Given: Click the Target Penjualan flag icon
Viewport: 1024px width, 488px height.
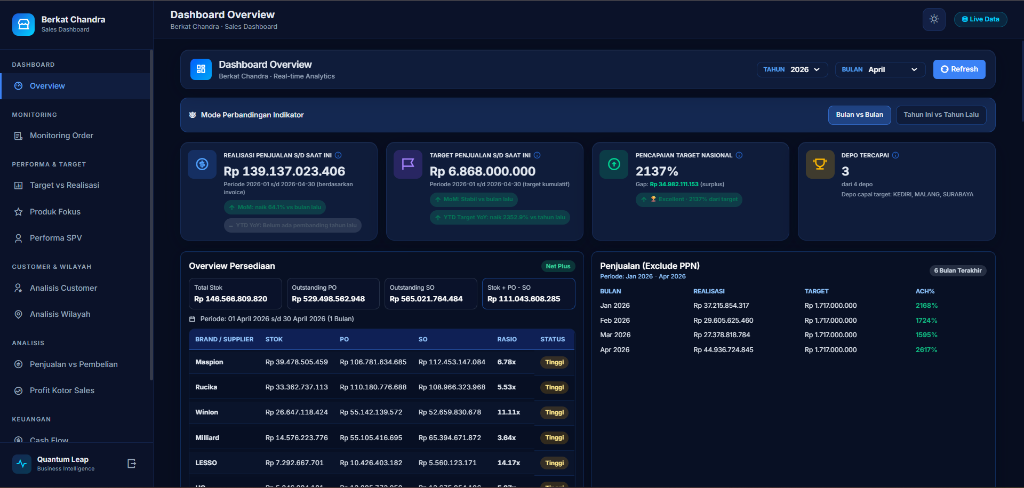Looking at the screenshot, I should click(408, 165).
